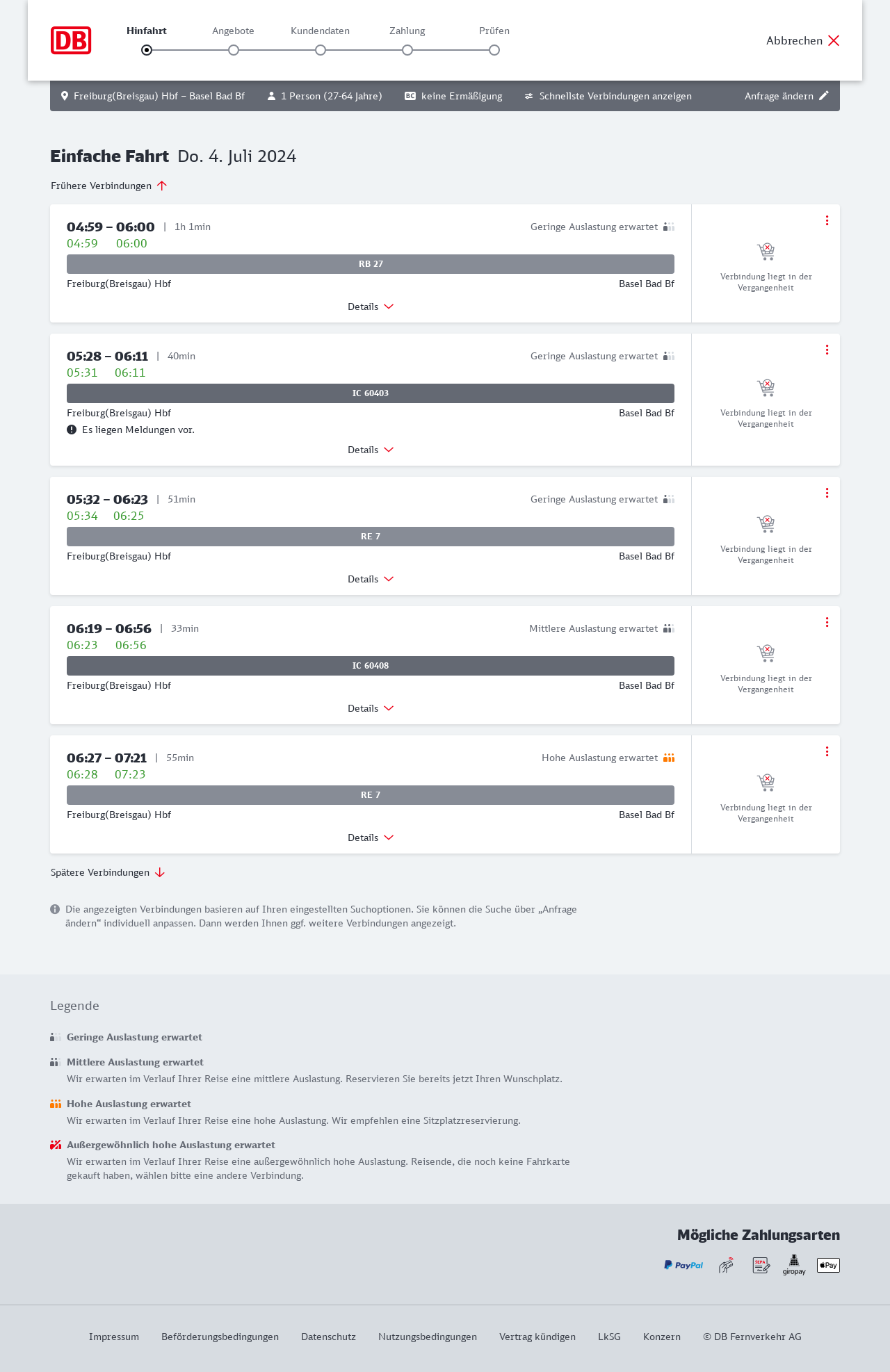The height and width of the screenshot is (1372, 890).
Task: Expand Details for the 04:59 RB 27 connection
Action: tap(371, 307)
